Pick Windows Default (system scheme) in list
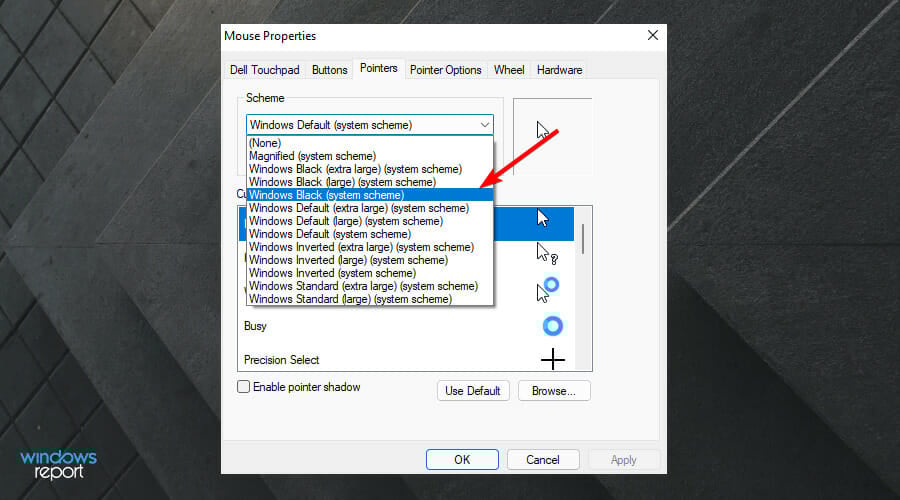Screen dimensions: 900x500 pos(370,234)
